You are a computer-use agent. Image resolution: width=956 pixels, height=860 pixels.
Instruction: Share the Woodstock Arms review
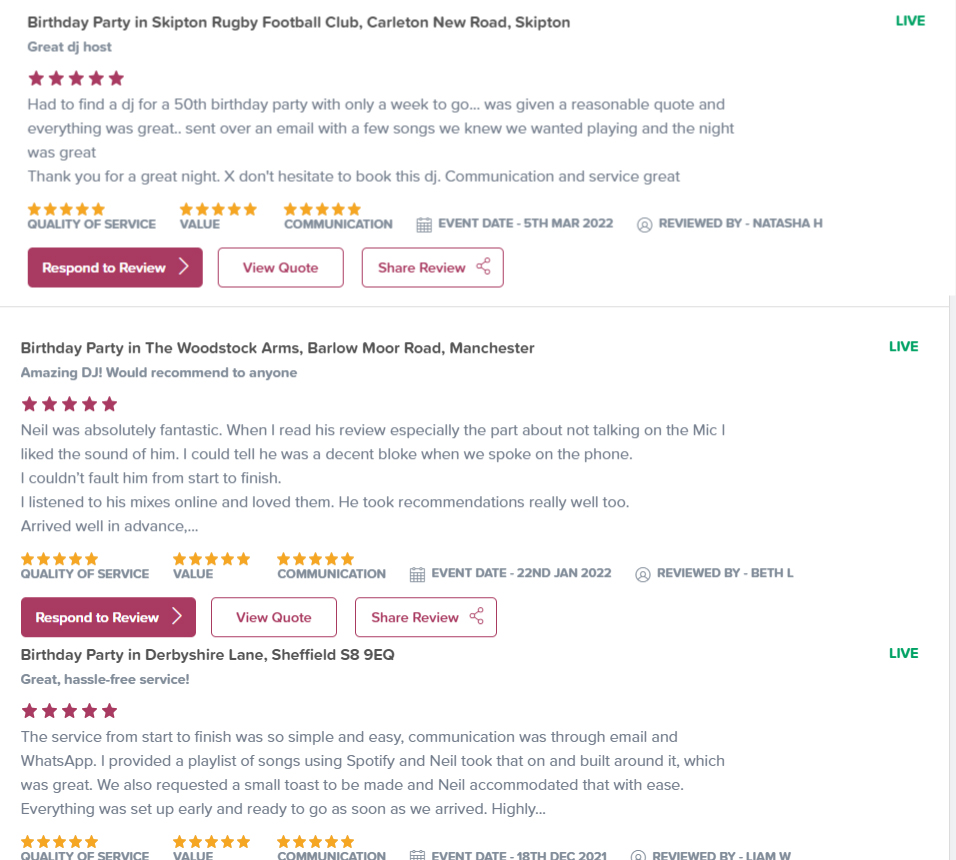425,618
